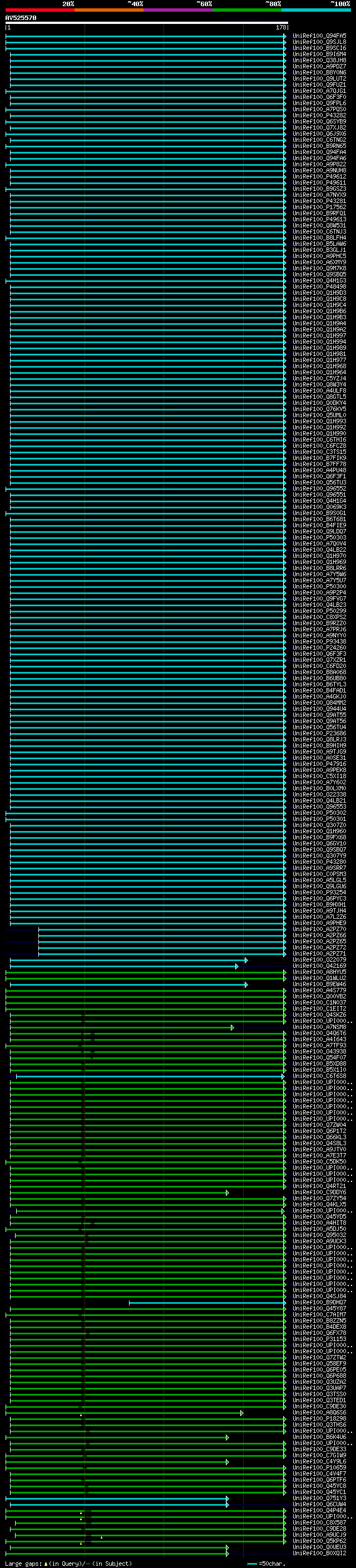Select hit label UniRef100_Q7XJ82
Image resolution: width=356 pixels, height=1568 pixels.
319,128
